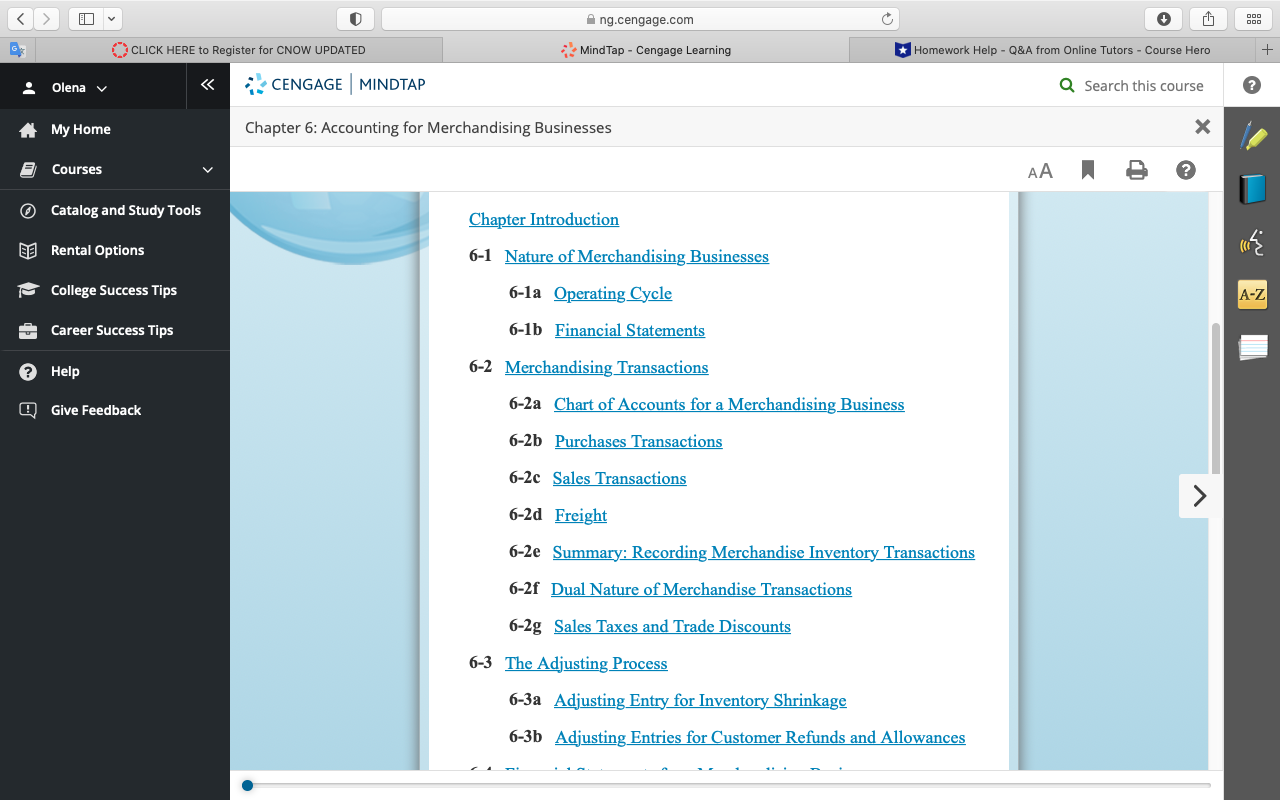Viewport: 1280px width, 800px height.
Task: Open Nature of Merchandising Businesses
Action: pyautogui.click(x=637, y=256)
